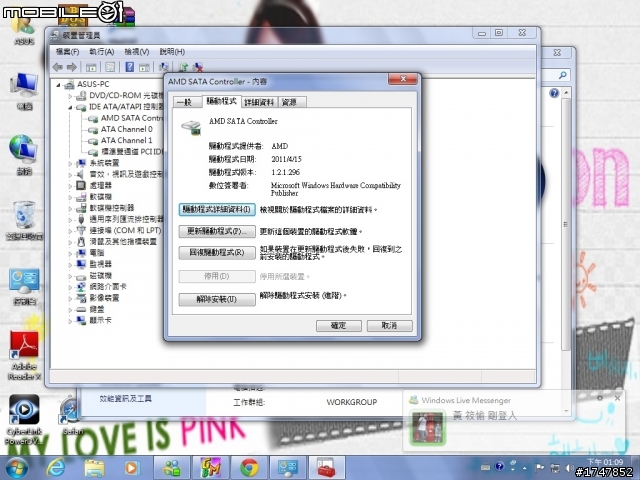Click the blue Help question mark toolbar icon
Screen dimensions: 640x480
pyautogui.click(x=129, y=67)
